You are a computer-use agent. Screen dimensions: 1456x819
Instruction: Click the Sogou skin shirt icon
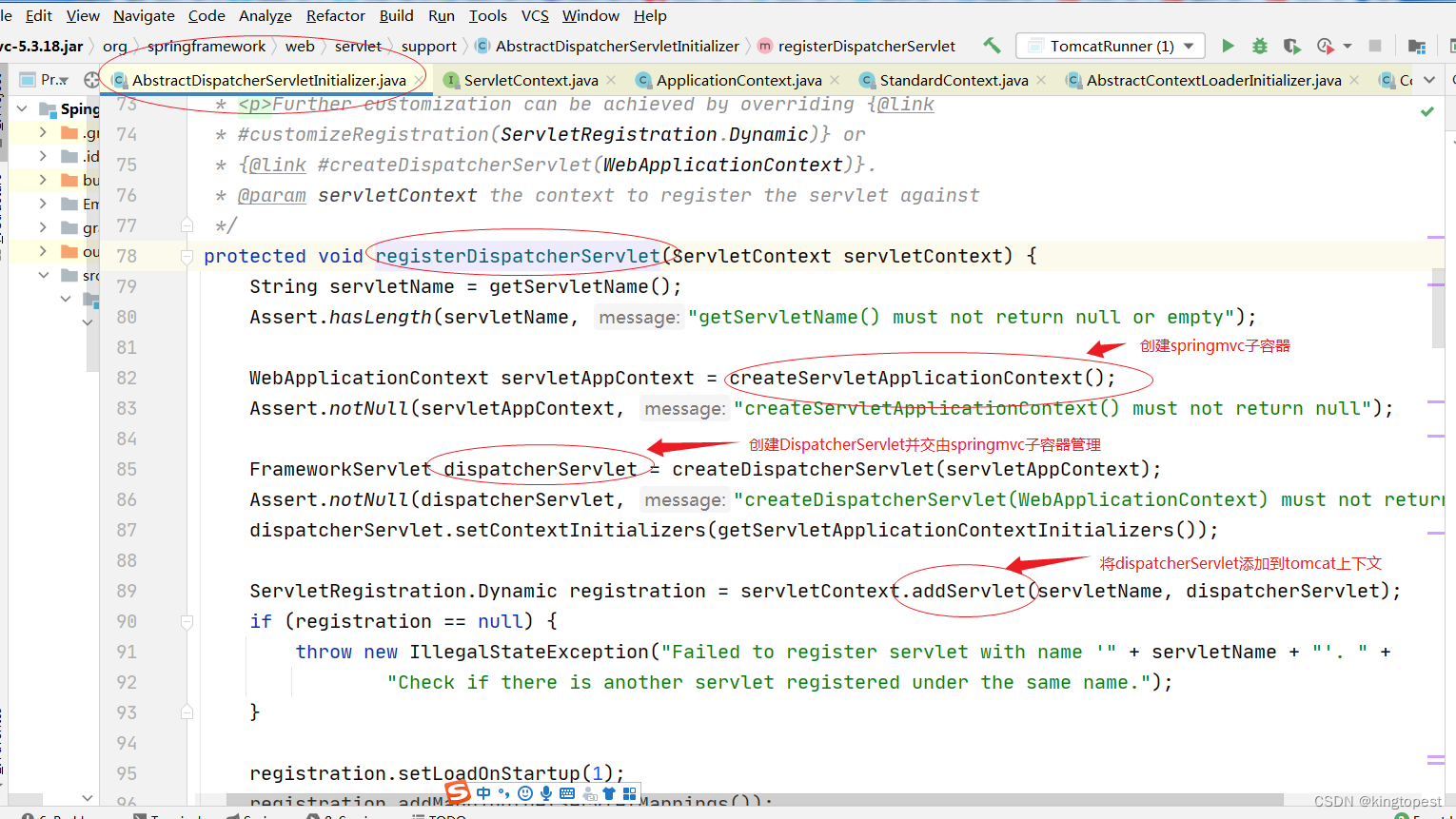click(609, 793)
